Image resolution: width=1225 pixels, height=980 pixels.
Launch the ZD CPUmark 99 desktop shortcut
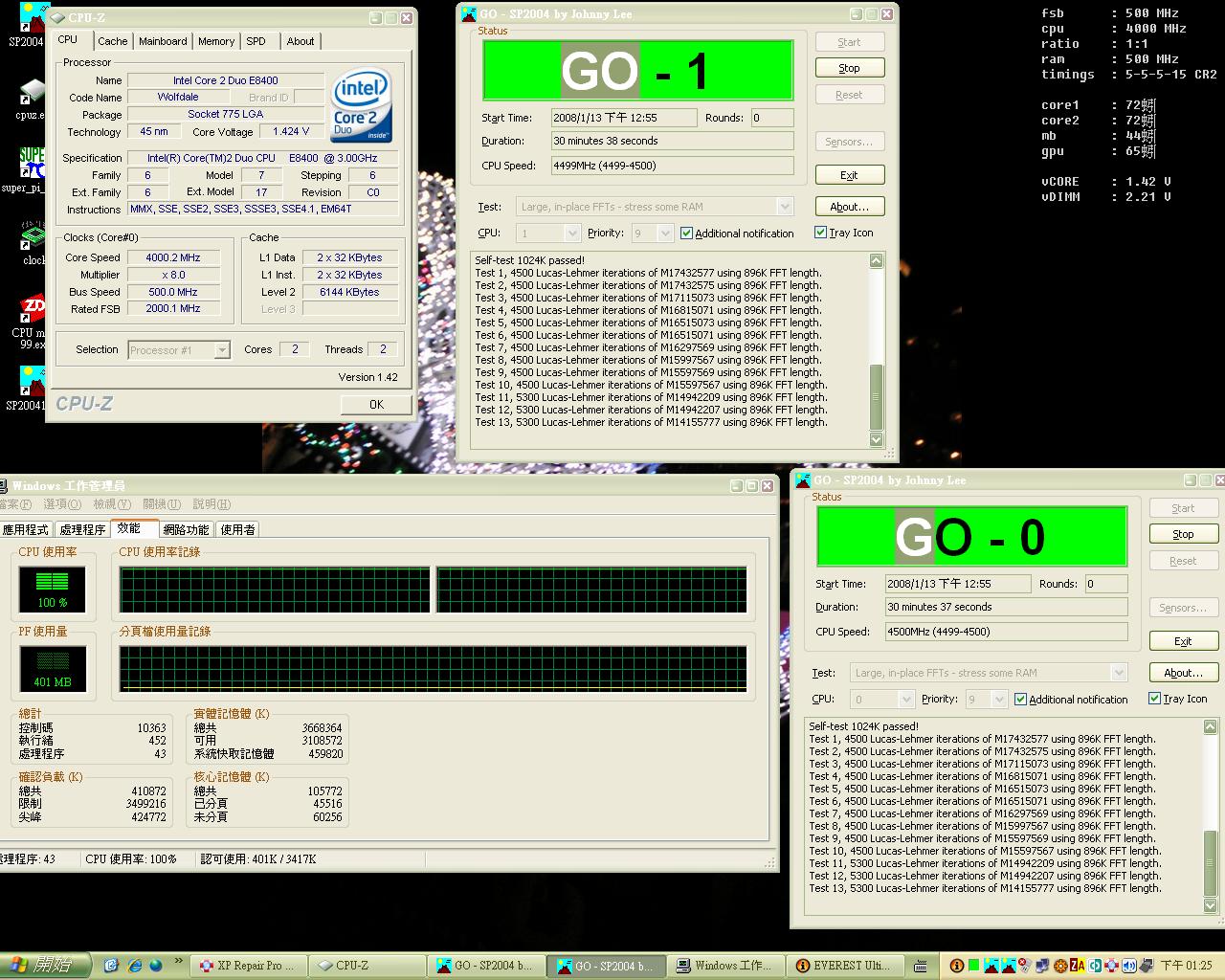(31, 322)
